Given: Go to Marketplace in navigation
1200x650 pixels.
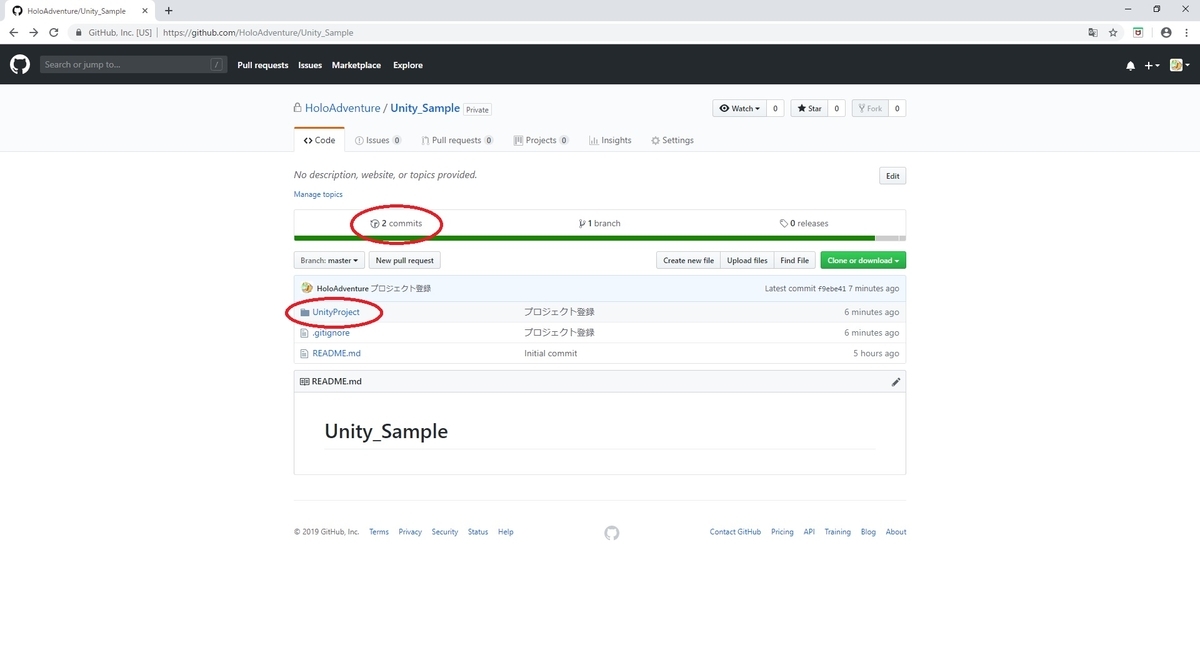Looking at the screenshot, I should (x=356, y=65).
